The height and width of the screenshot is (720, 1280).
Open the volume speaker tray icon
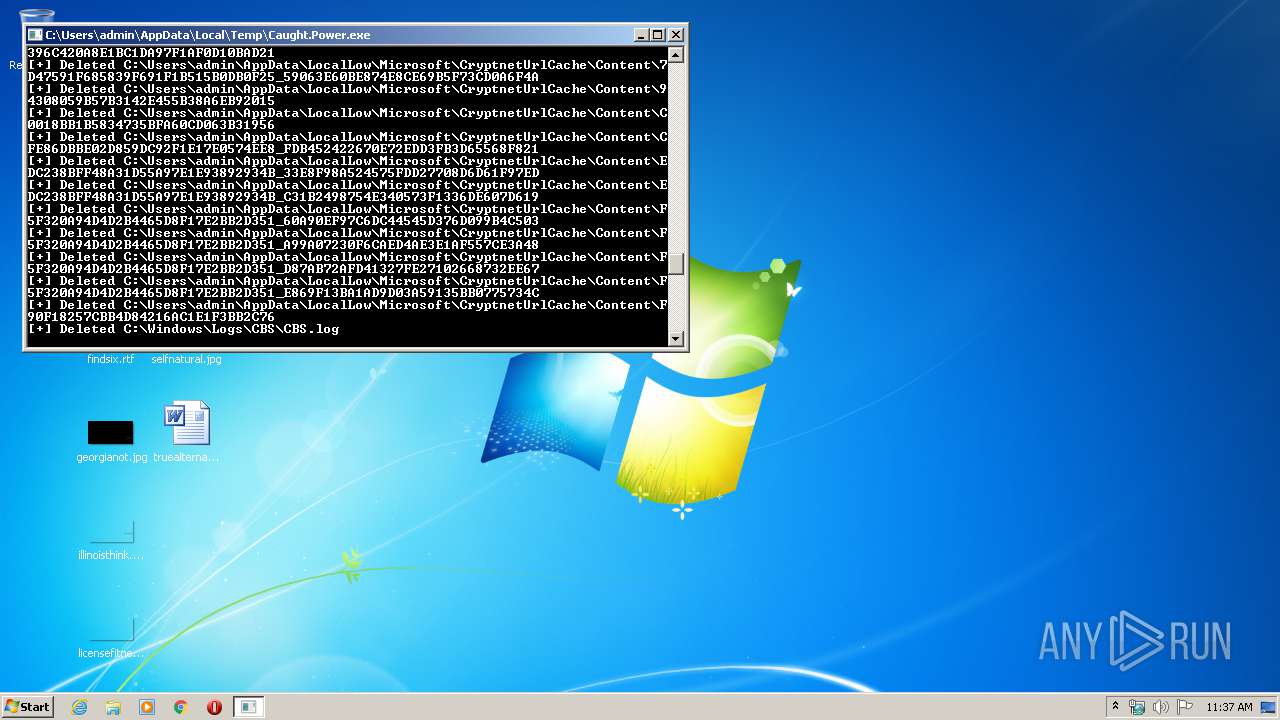click(x=1161, y=707)
